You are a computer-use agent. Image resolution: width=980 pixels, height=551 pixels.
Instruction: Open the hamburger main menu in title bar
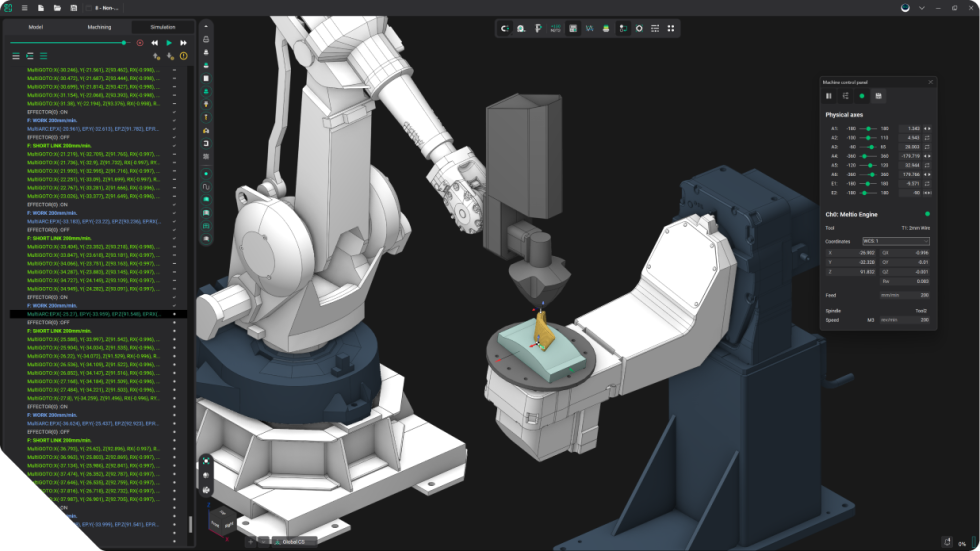pos(24,8)
